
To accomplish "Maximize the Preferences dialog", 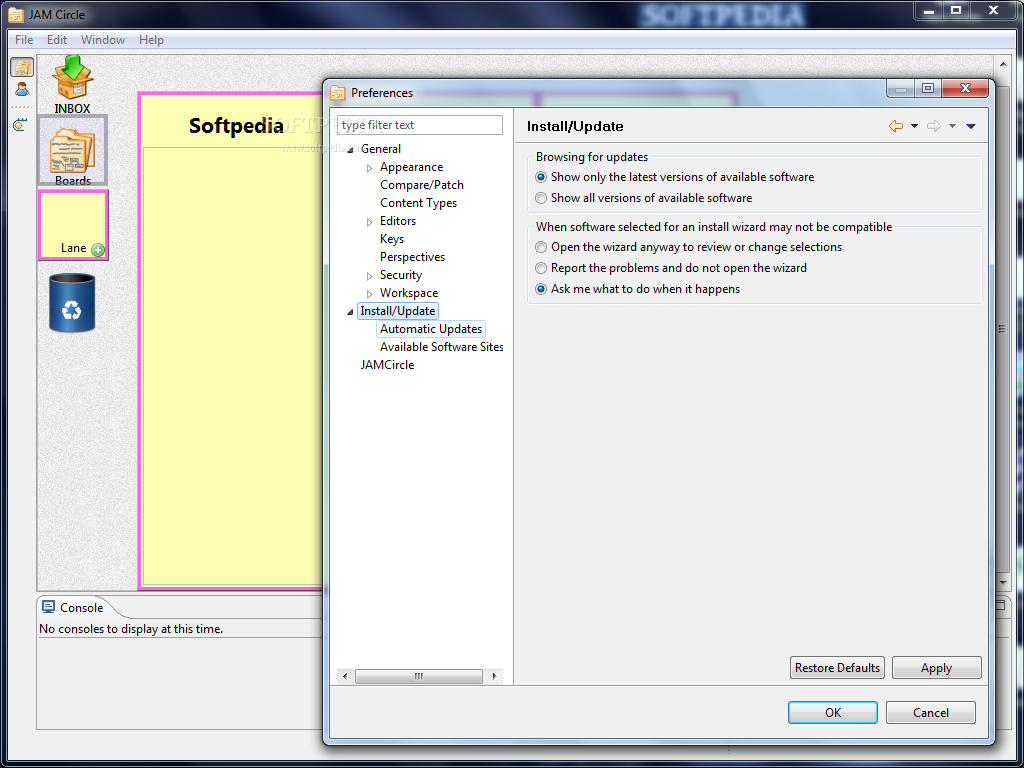I will point(928,88).
